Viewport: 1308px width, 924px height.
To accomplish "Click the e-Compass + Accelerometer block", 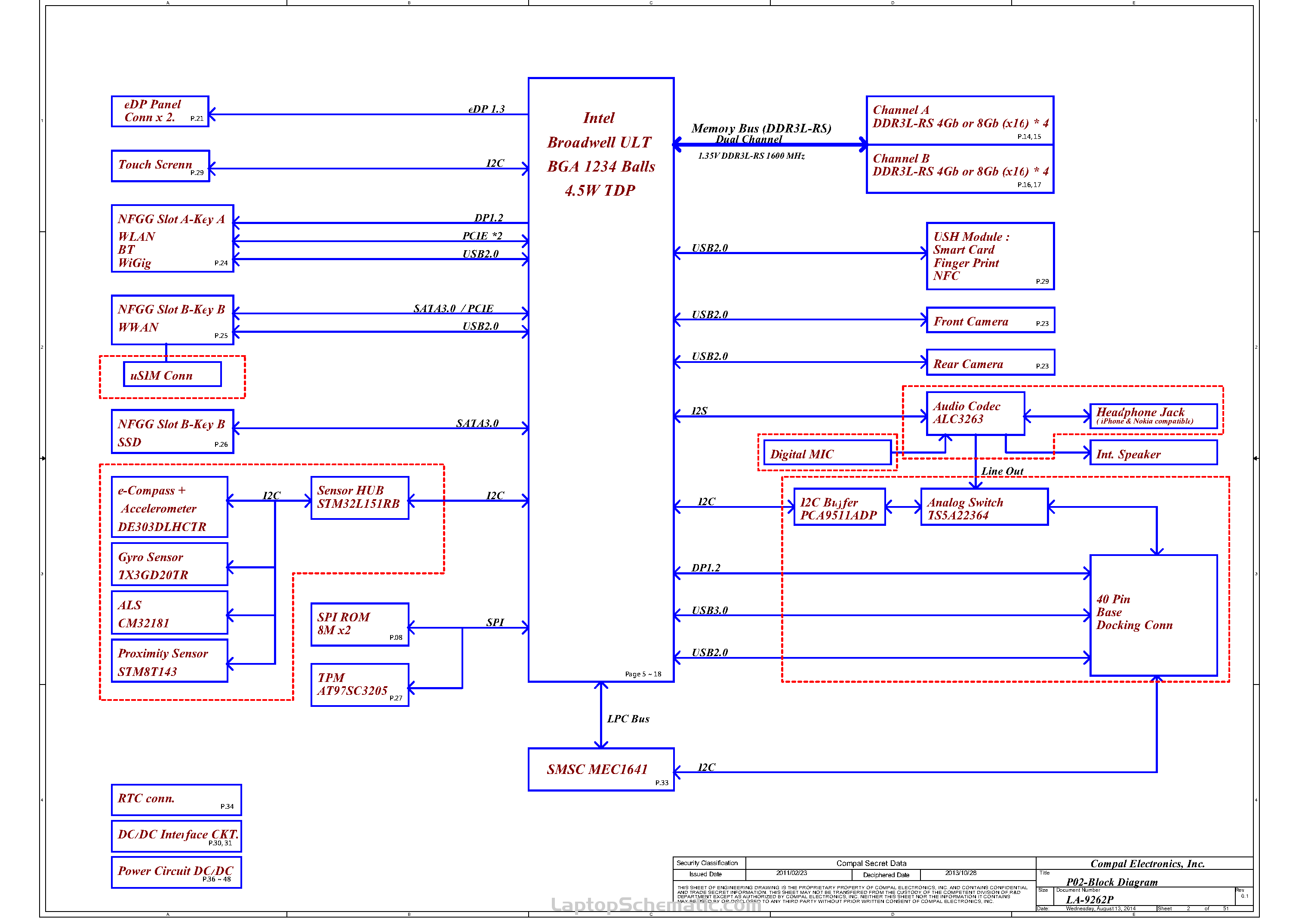I will click(x=170, y=507).
